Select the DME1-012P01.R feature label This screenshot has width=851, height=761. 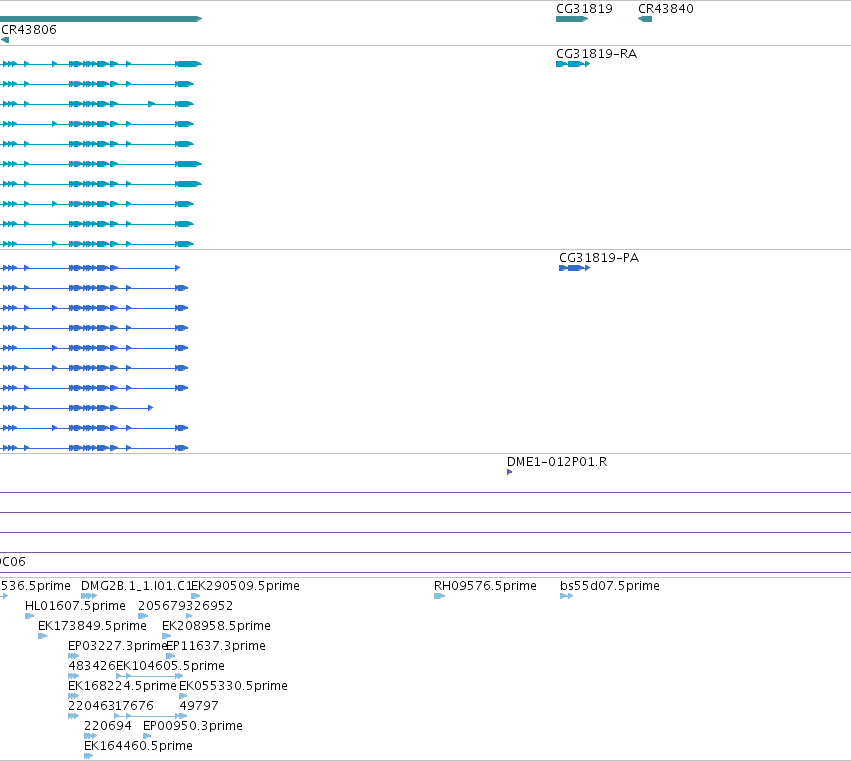(557, 462)
